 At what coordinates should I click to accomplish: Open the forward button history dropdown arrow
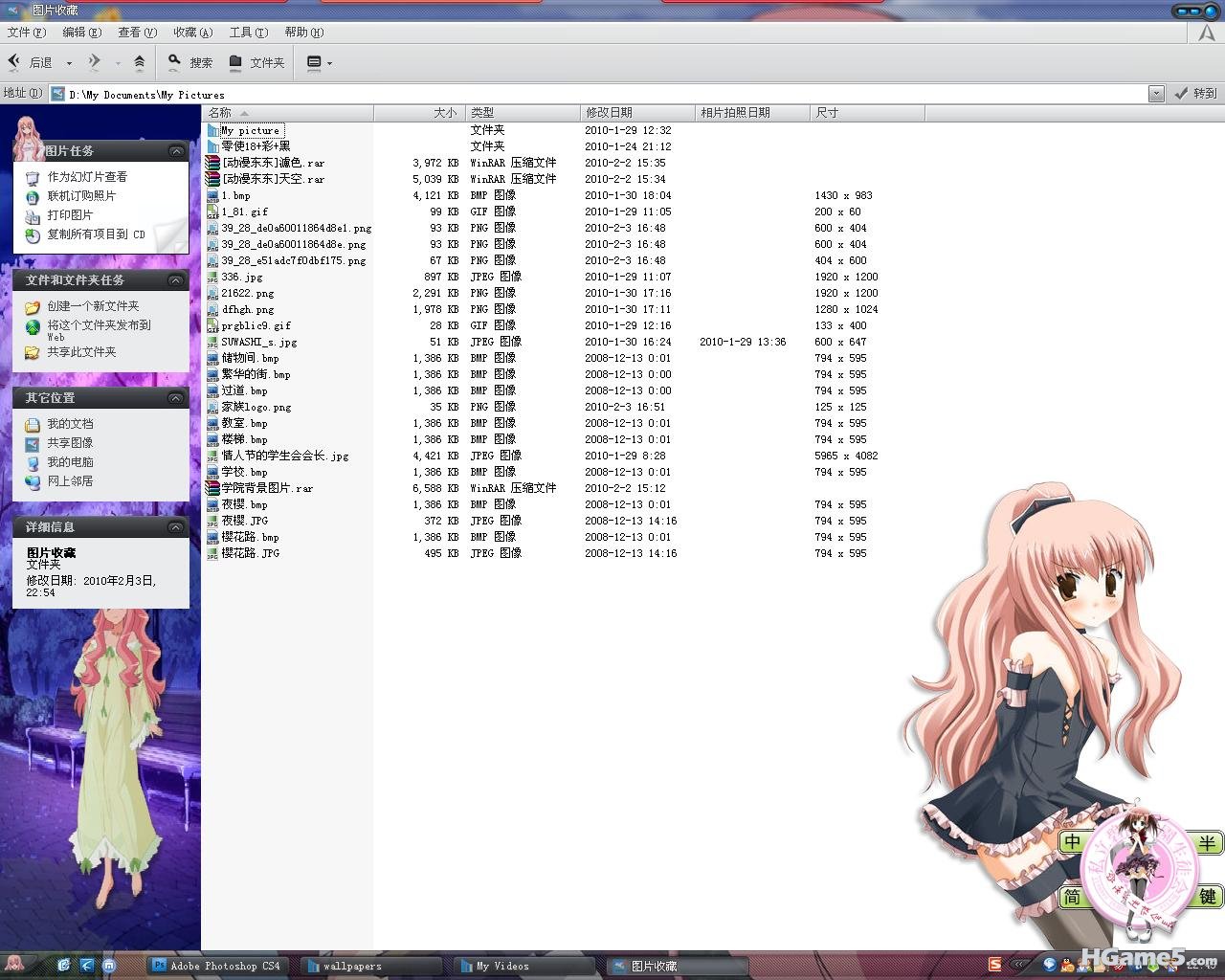tap(118, 63)
